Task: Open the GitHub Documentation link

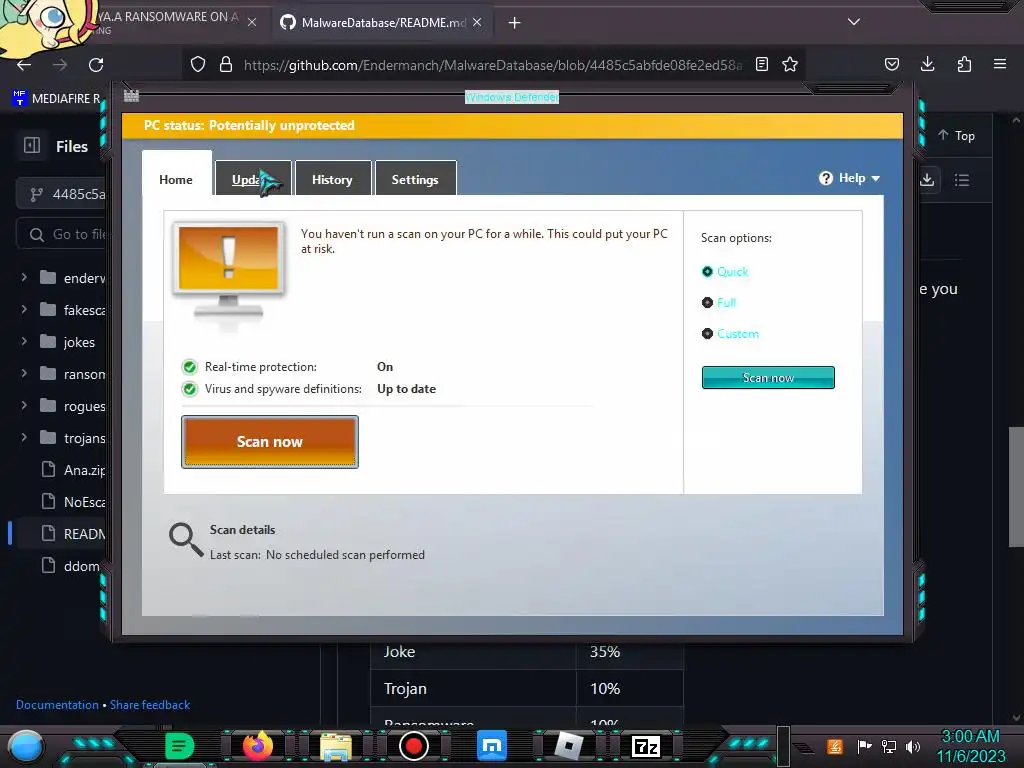Action: pyautogui.click(x=57, y=705)
